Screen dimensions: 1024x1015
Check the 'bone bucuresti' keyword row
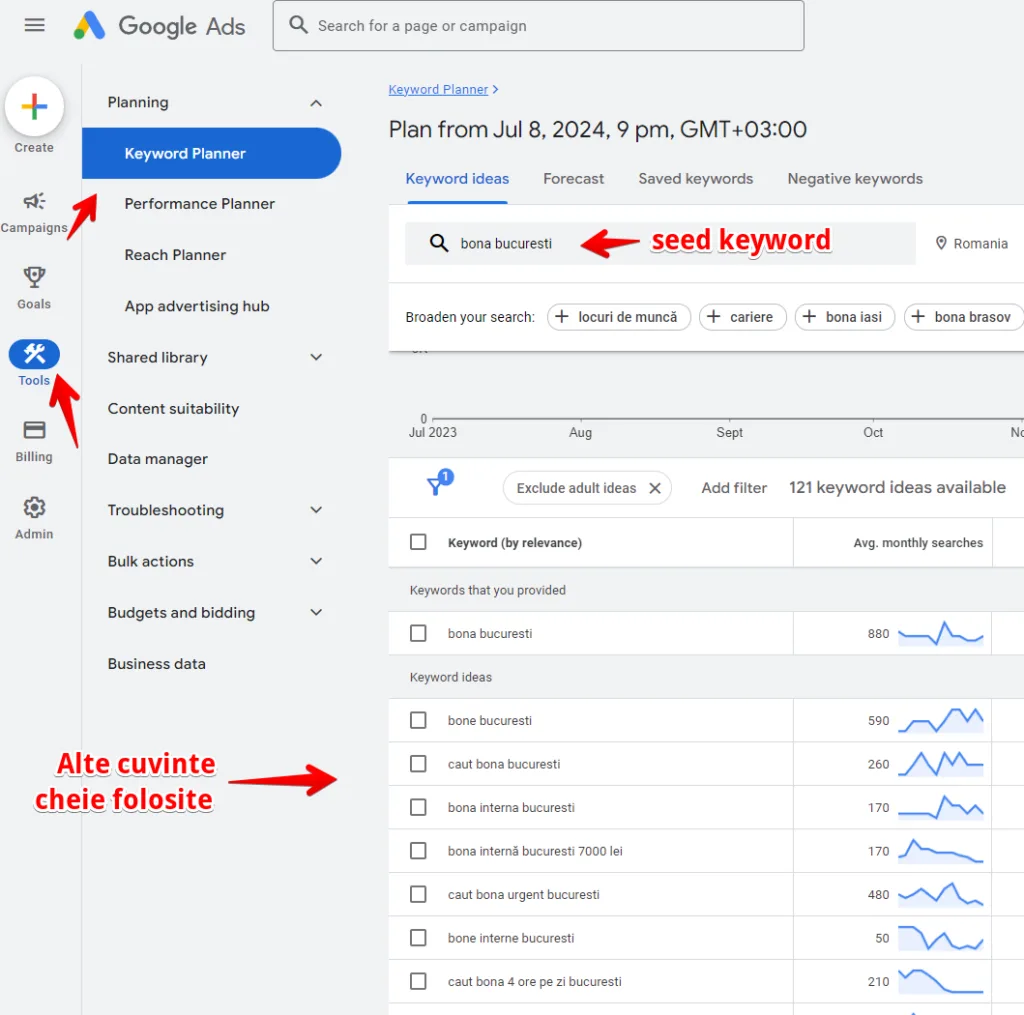(x=418, y=720)
